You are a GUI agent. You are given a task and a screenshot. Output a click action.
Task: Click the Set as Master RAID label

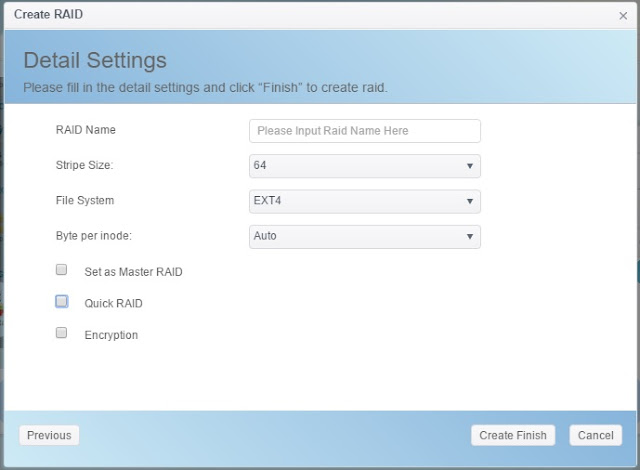click(x=133, y=272)
